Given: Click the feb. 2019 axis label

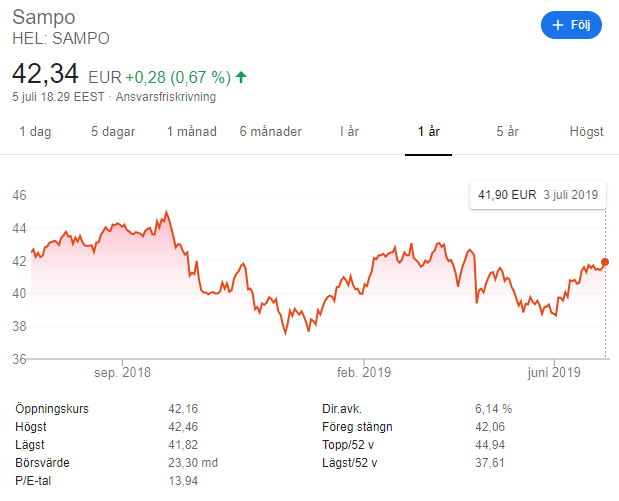Looking at the screenshot, I should pyautogui.click(x=364, y=372).
